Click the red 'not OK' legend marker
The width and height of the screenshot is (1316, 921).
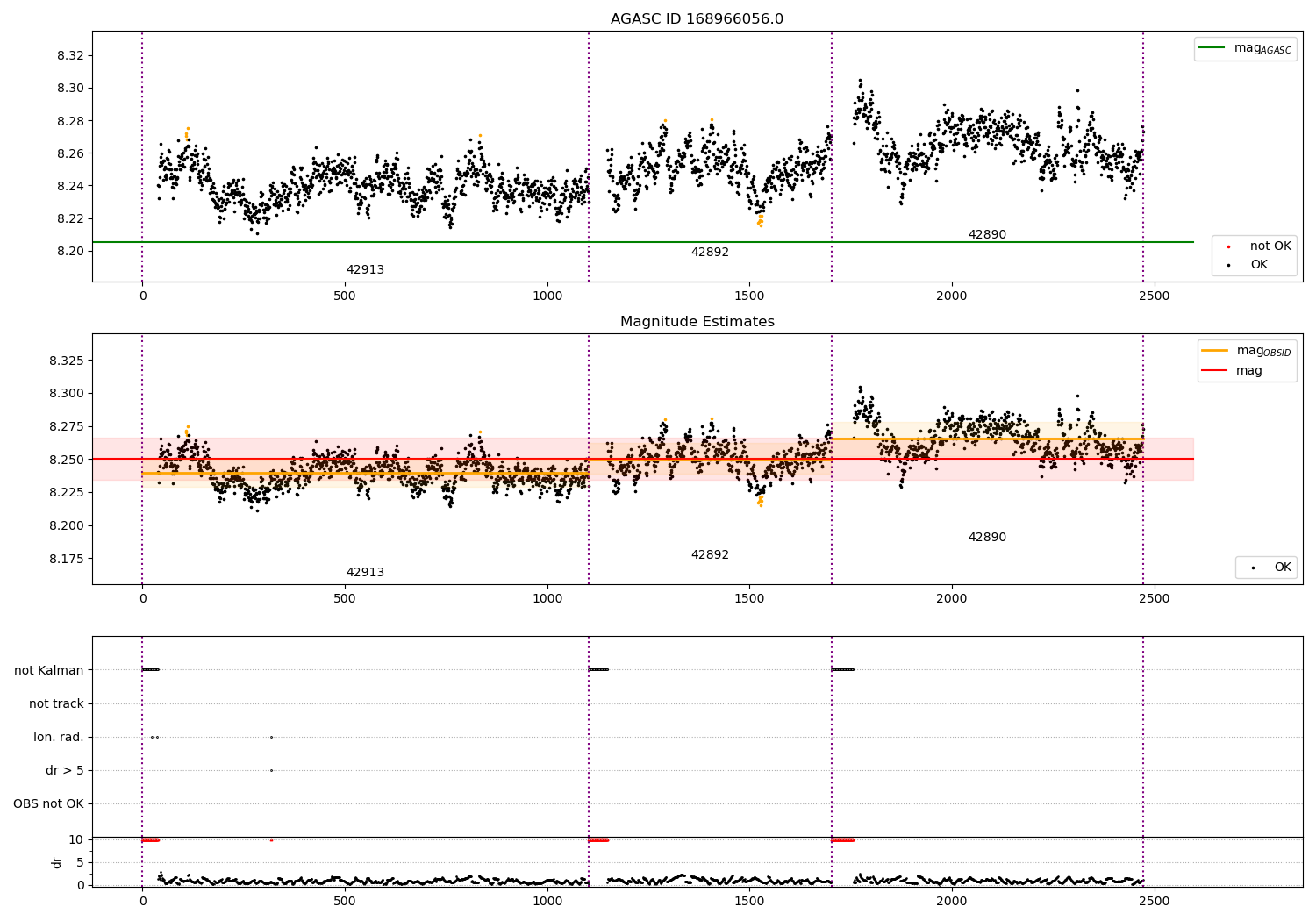click(1227, 246)
